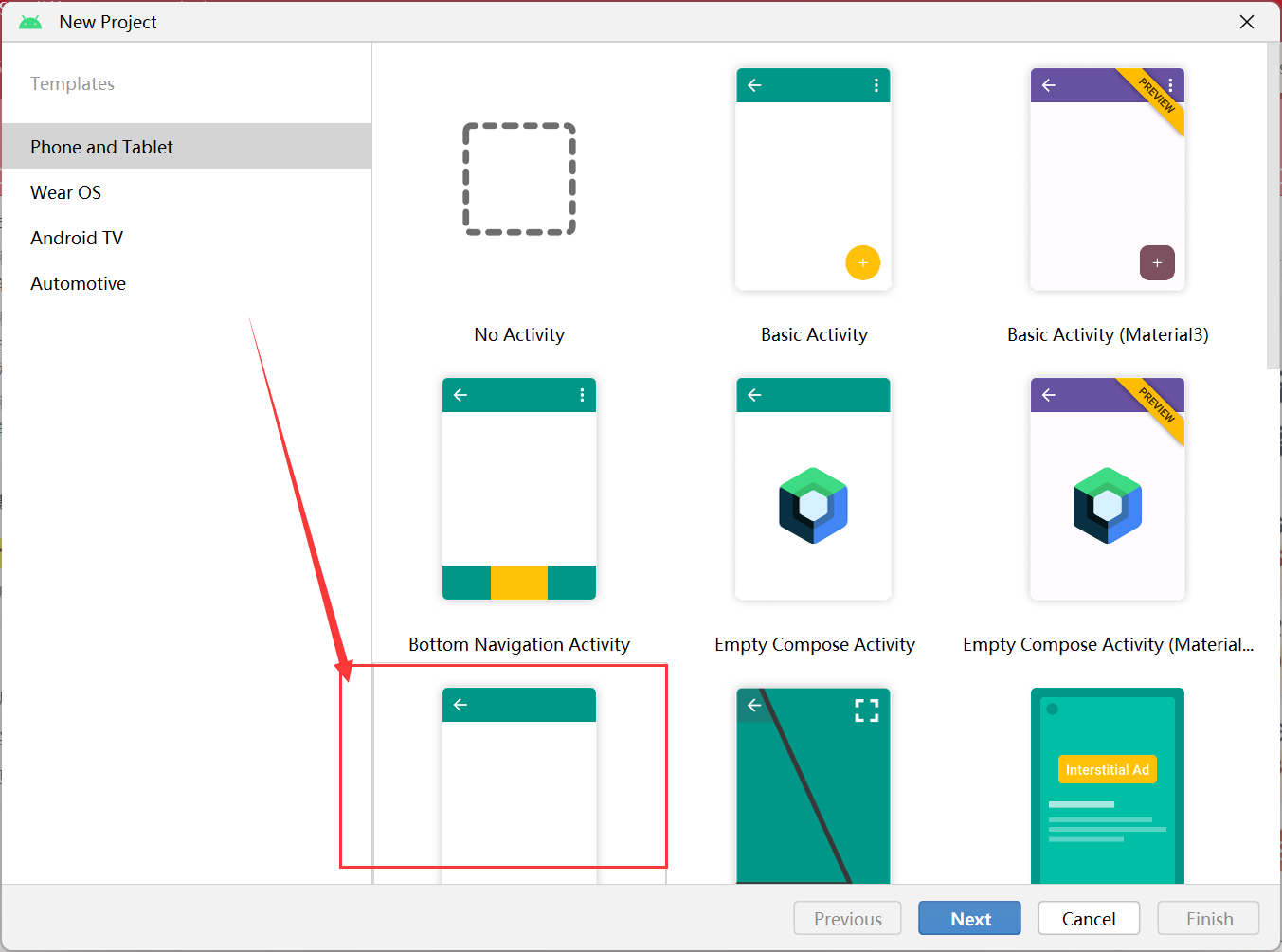
Task: Click the New Project title text
Action: [x=108, y=22]
